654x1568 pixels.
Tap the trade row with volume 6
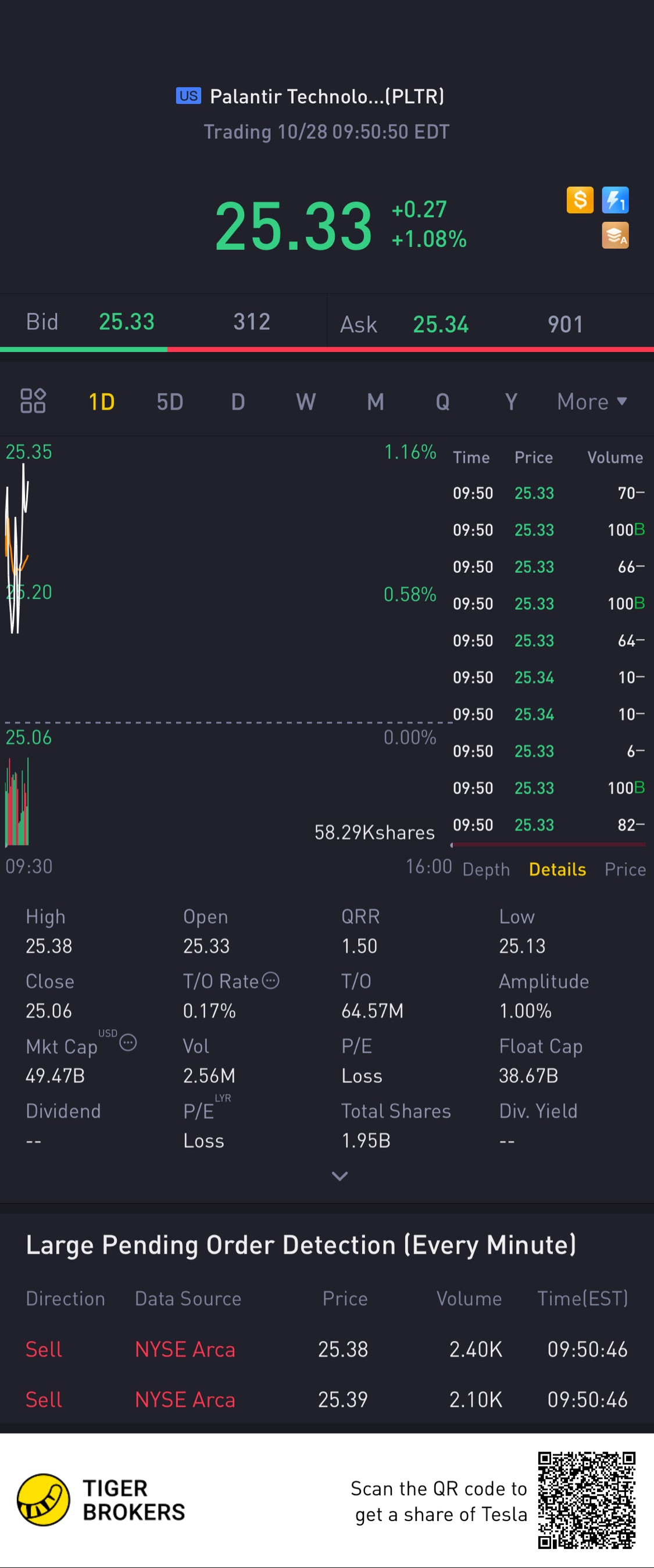[548, 751]
